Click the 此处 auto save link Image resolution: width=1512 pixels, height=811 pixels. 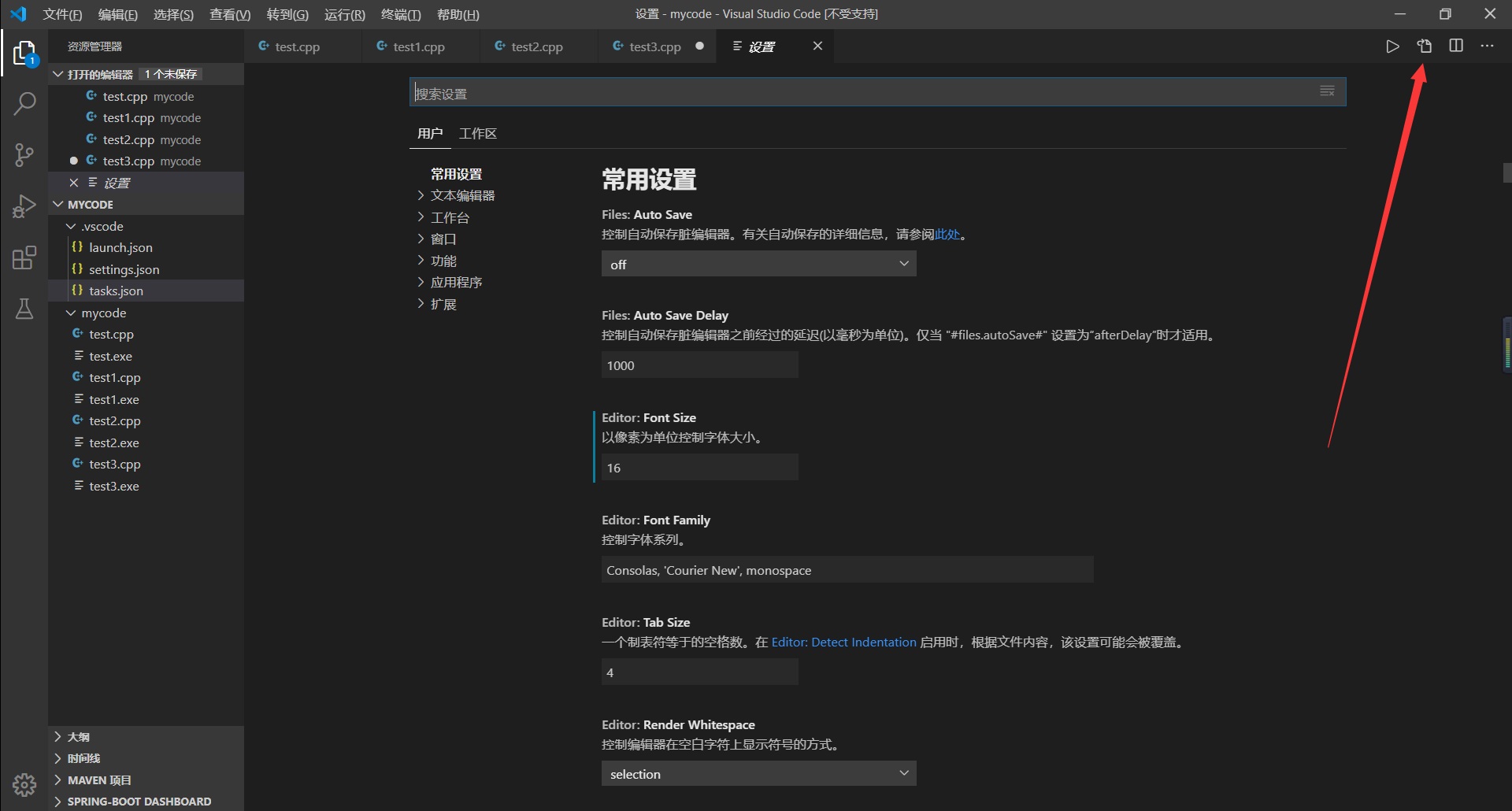(x=947, y=234)
